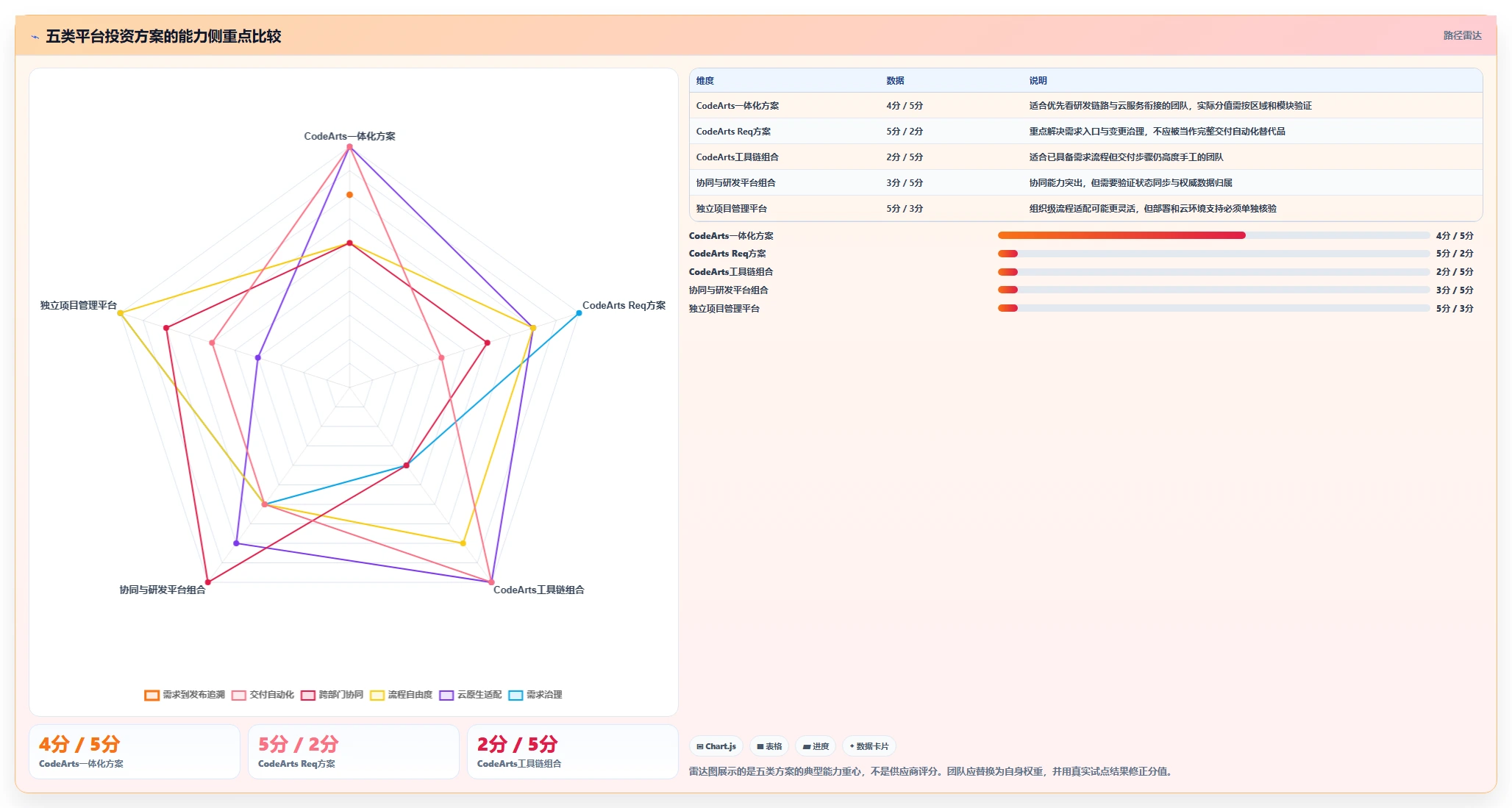Open the 2分 / 5分 CodeArts工具链组合 data card
The height and width of the screenshot is (808, 1512).
[573, 751]
